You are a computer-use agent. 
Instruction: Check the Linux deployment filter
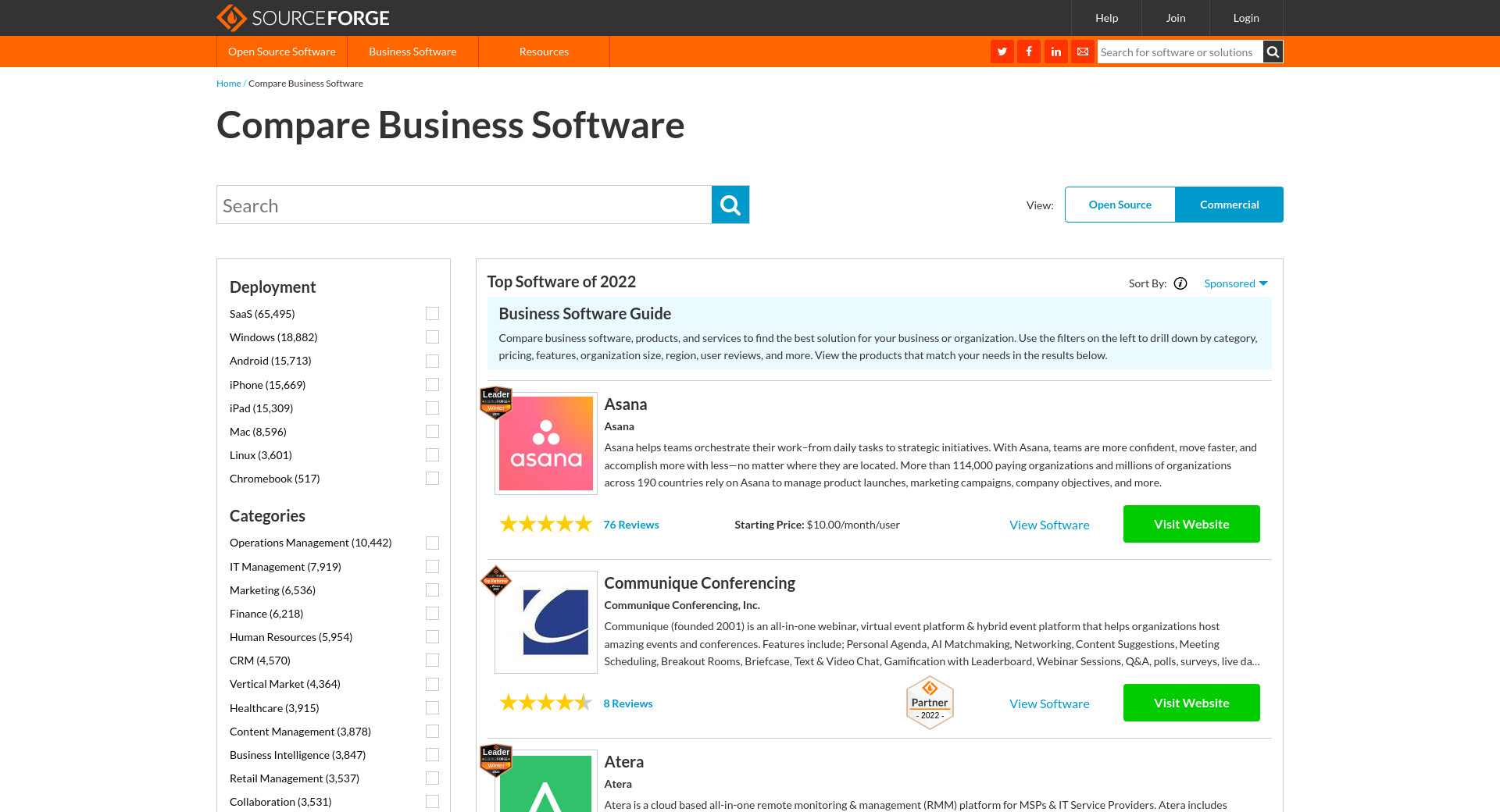pos(432,455)
